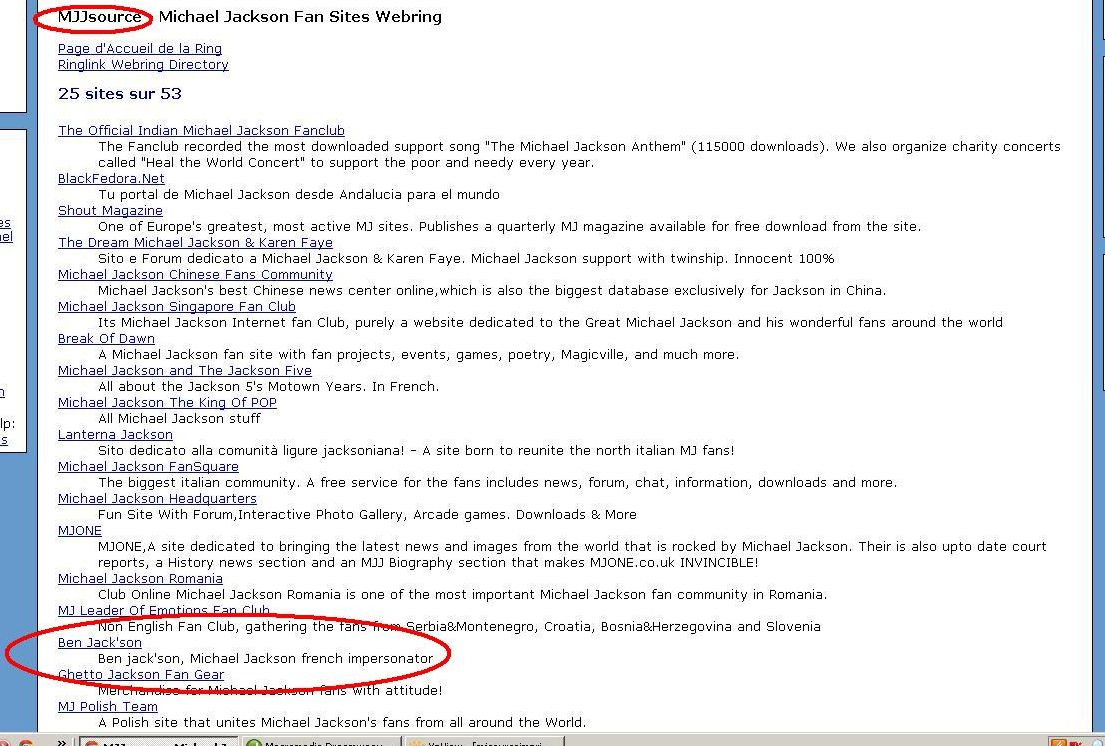Click 'Michael Jackson's best Chinese news center' text
This screenshot has height=746, width=1105.
(x=492, y=291)
